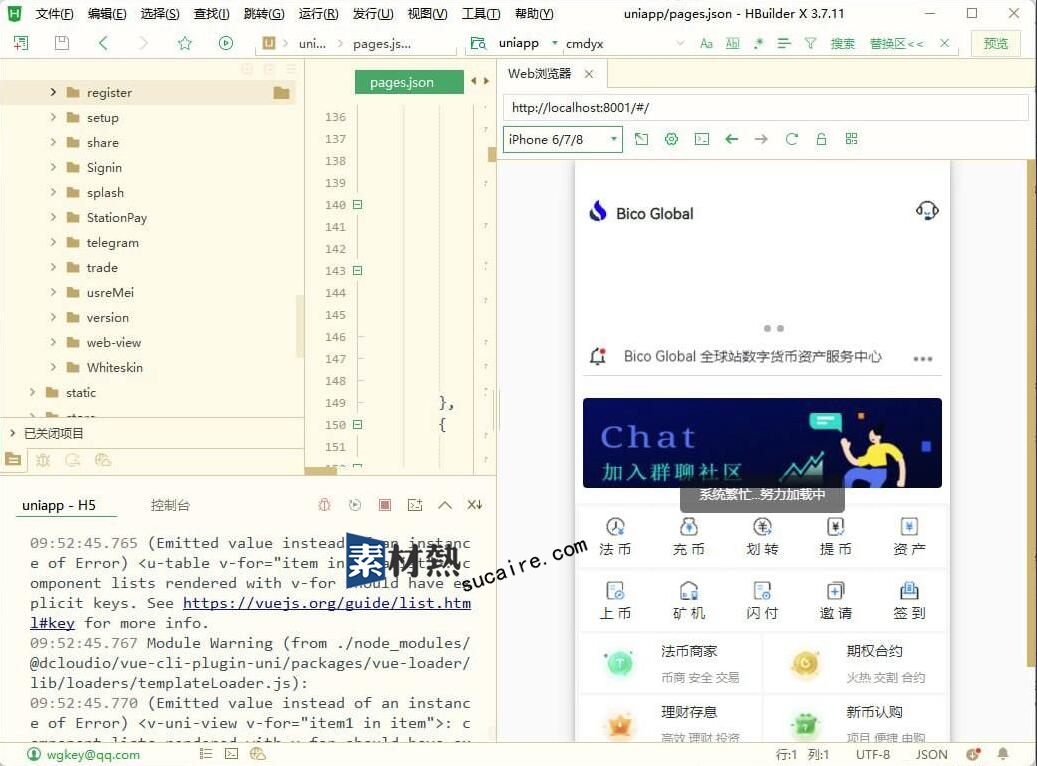The width and height of the screenshot is (1037, 766).
Task: Click the 预览 button
Action: [995, 44]
